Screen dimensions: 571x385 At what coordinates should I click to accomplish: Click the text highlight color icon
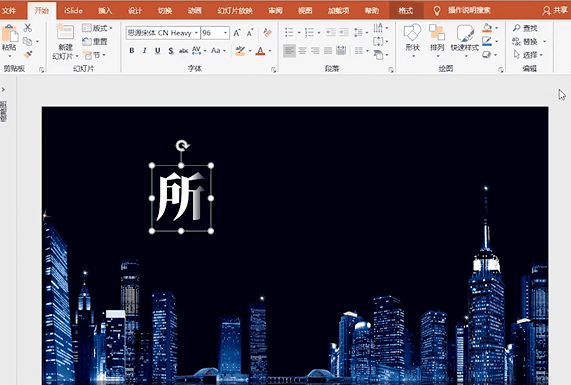240,51
